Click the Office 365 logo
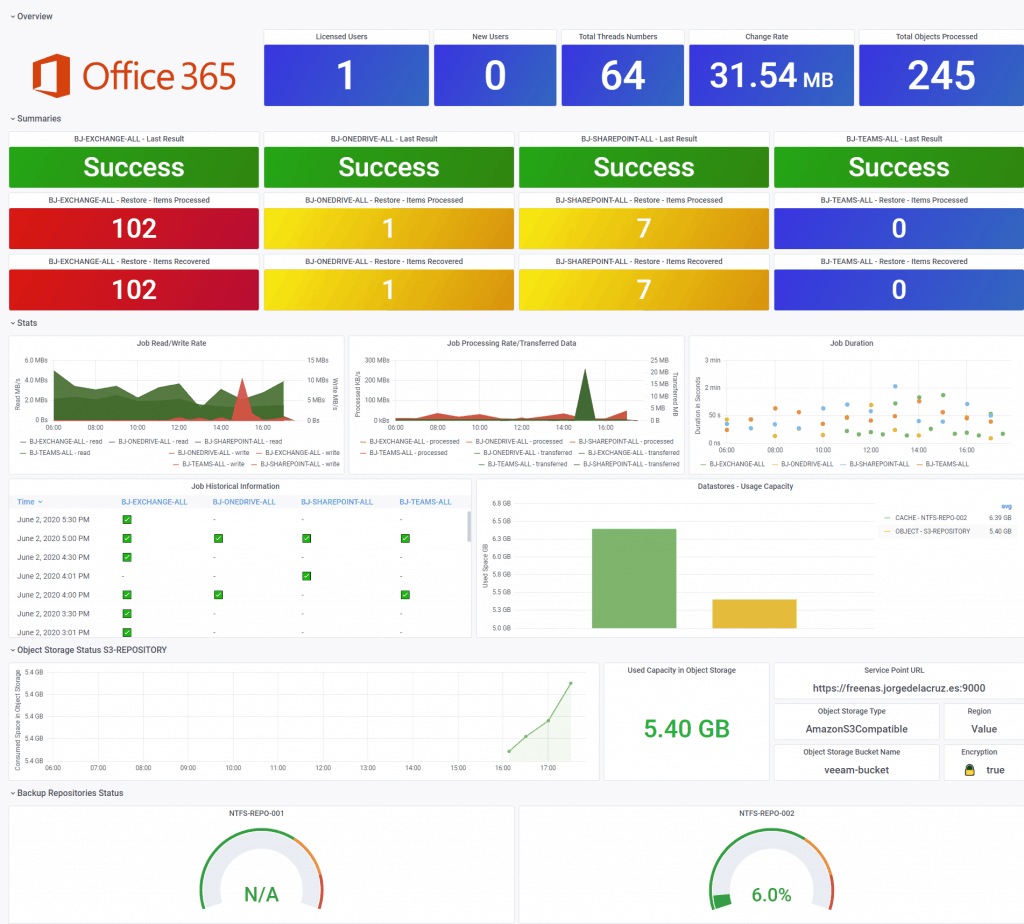The height and width of the screenshot is (924, 1024). [x=134, y=76]
